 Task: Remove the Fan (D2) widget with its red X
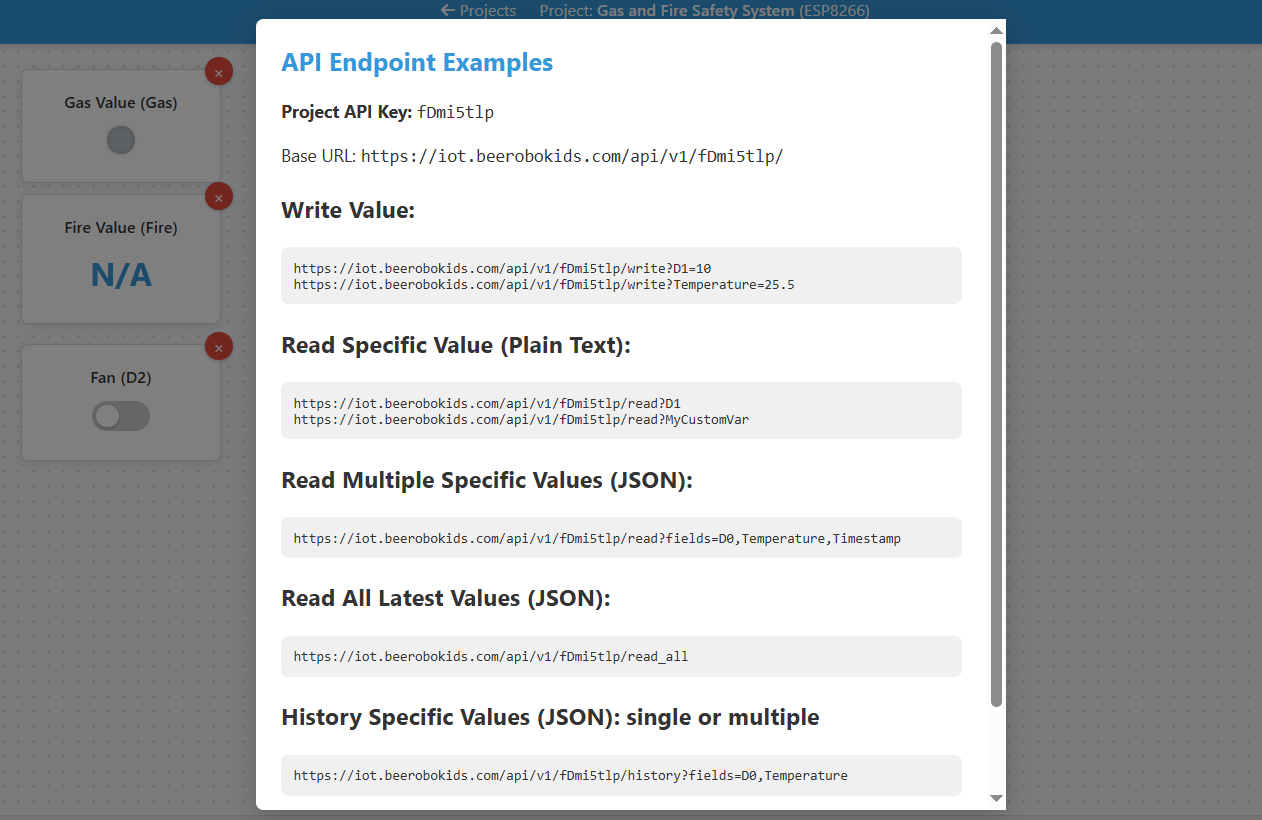point(219,346)
